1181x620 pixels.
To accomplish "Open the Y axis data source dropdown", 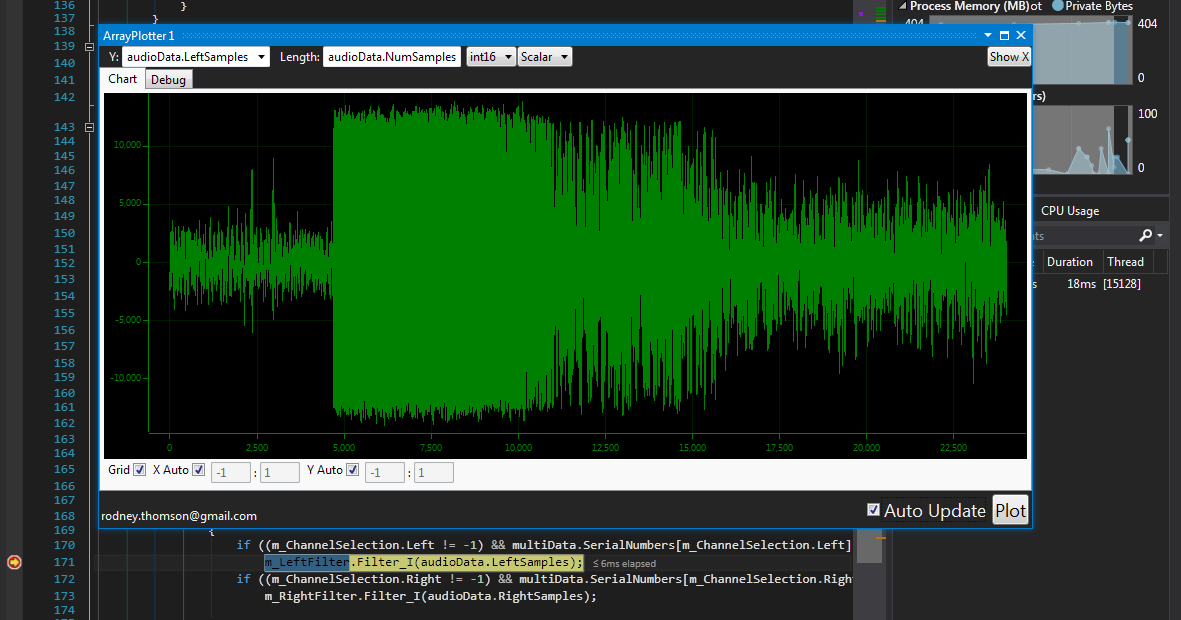I will click(x=262, y=57).
